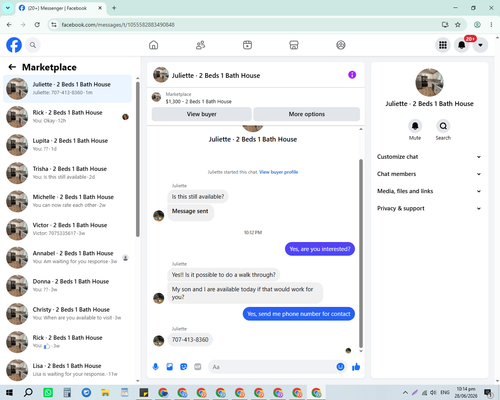Open Annabel - 2 Beds 1 Bath House chat
The height and width of the screenshot is (400, 500).
point(67,257)
